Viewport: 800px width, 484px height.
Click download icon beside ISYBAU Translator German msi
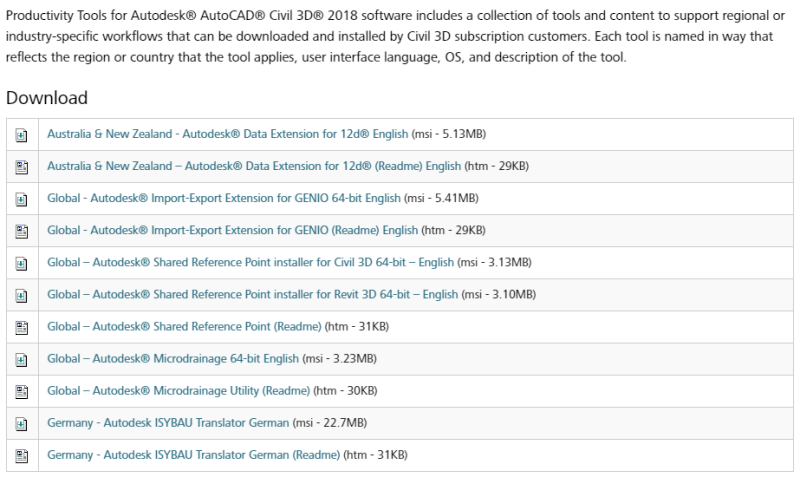pyautogui.click(x=21, y=424)
